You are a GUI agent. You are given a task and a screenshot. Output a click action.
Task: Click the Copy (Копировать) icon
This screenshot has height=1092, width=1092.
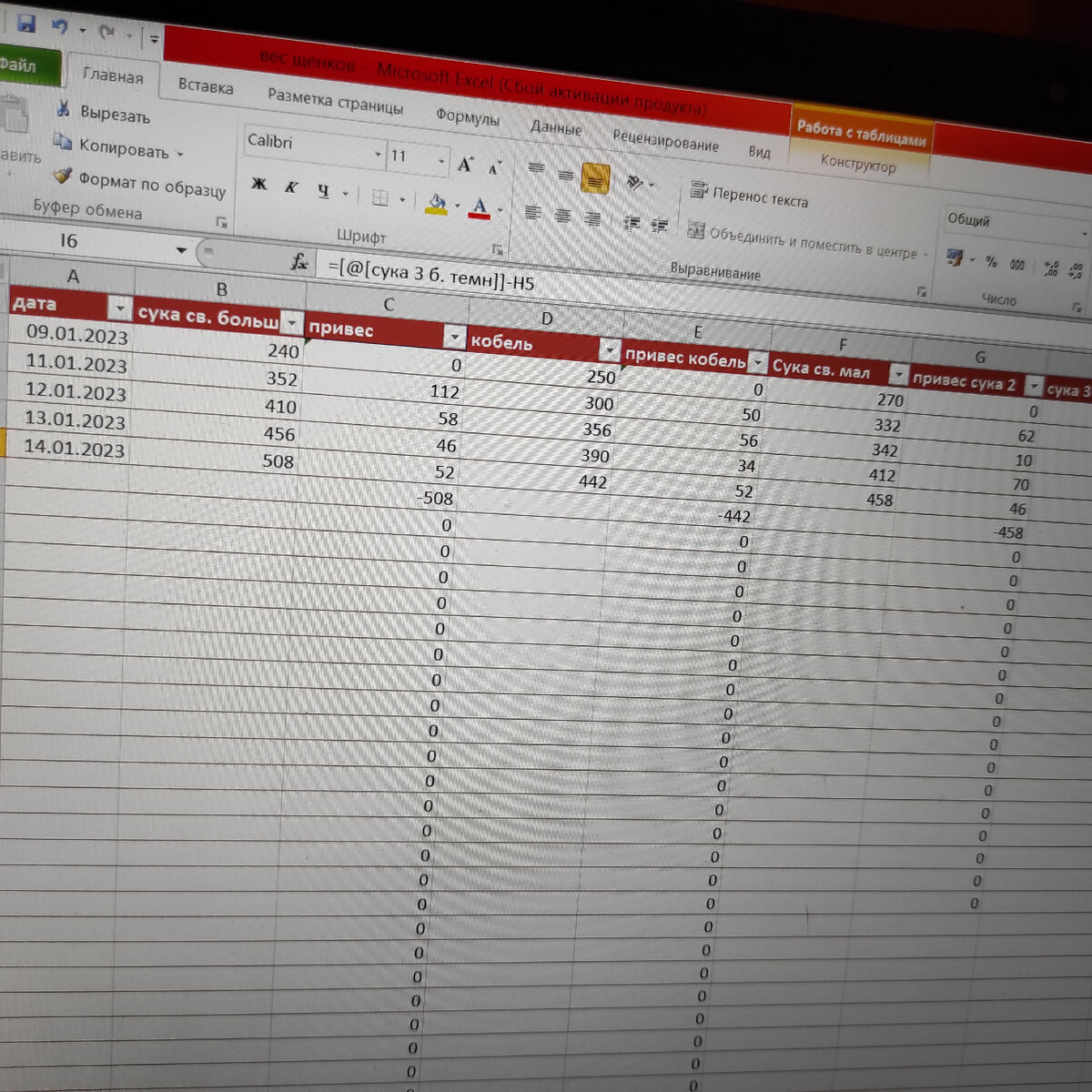point(62,141)
